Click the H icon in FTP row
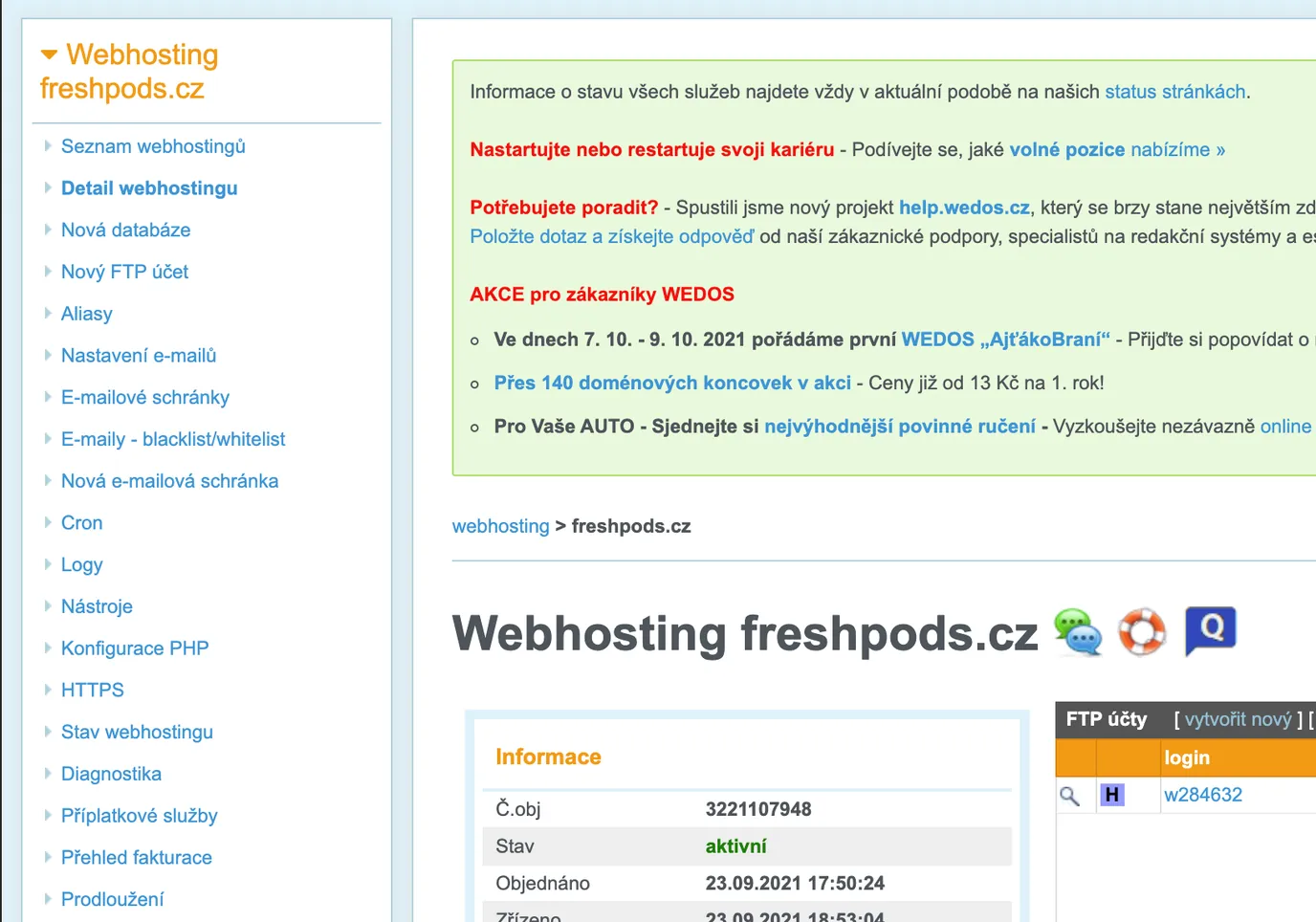Viewport: 1316px width, 922px height. [1111, 795]
